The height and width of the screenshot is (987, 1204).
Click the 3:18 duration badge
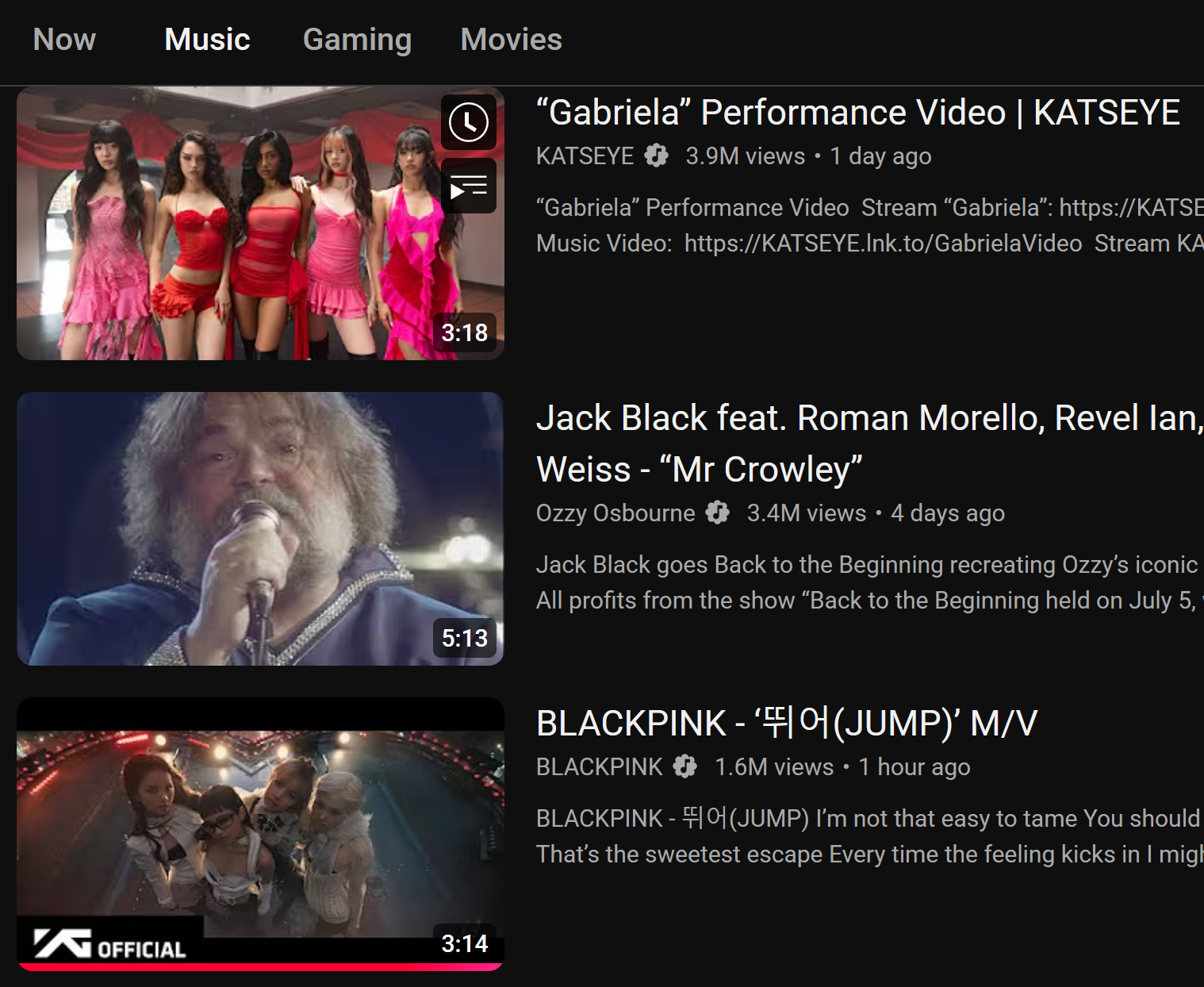tap(465, 332)
